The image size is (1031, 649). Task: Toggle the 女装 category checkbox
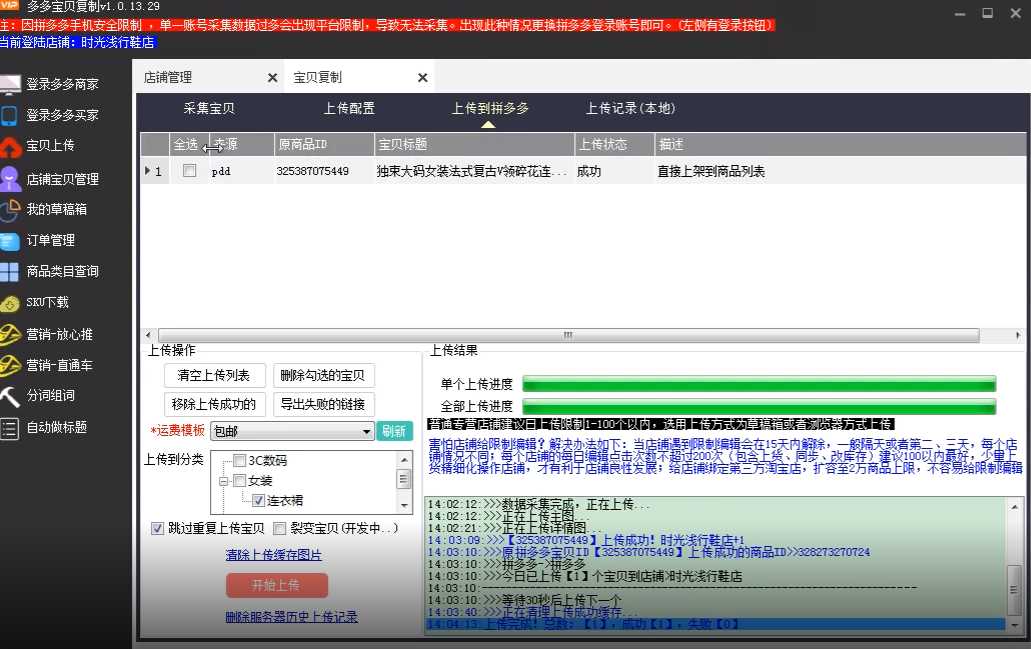[240, 481]
